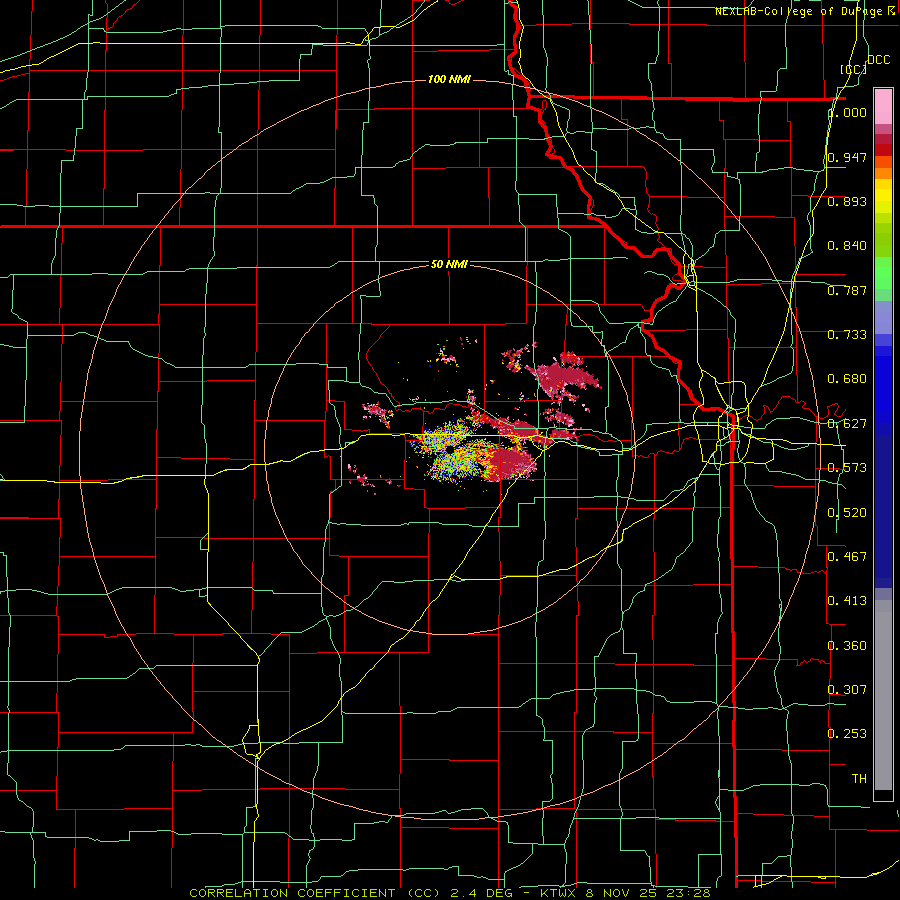Click the "50 NMI" range ring label
This screenshot has height=900, width=900.
[449, 264]
